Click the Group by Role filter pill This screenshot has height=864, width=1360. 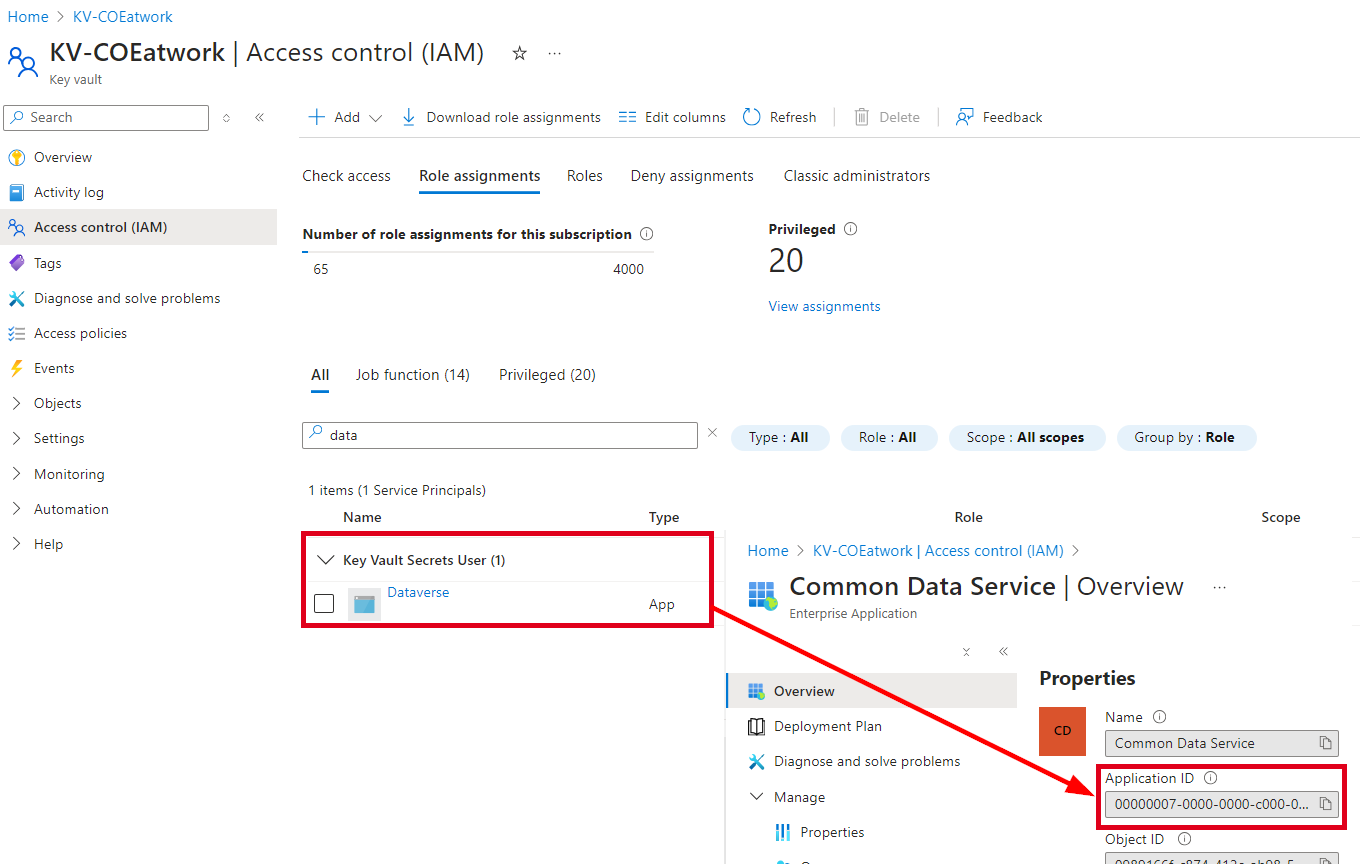[1184, 437]
